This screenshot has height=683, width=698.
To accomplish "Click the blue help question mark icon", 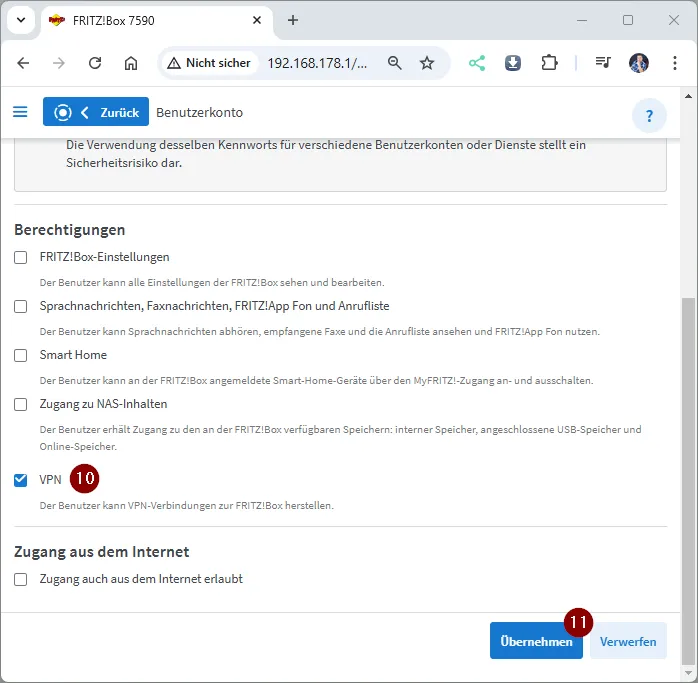I will click(649, 115).
